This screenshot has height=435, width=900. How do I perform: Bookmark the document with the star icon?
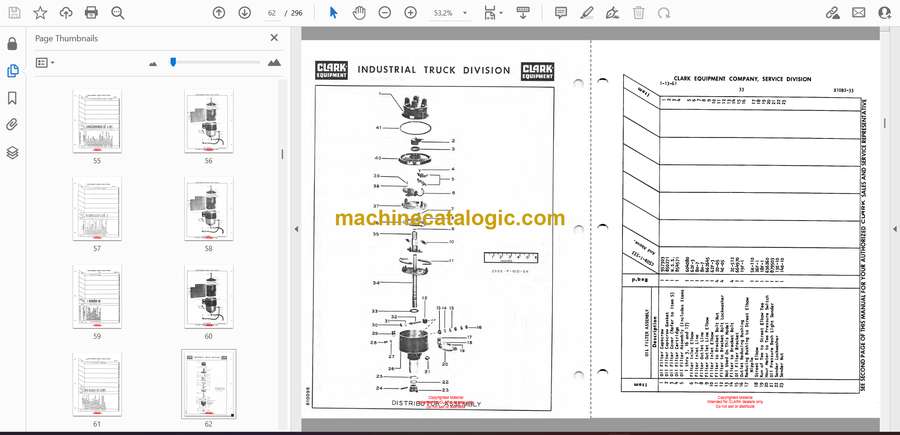point(40,13)
